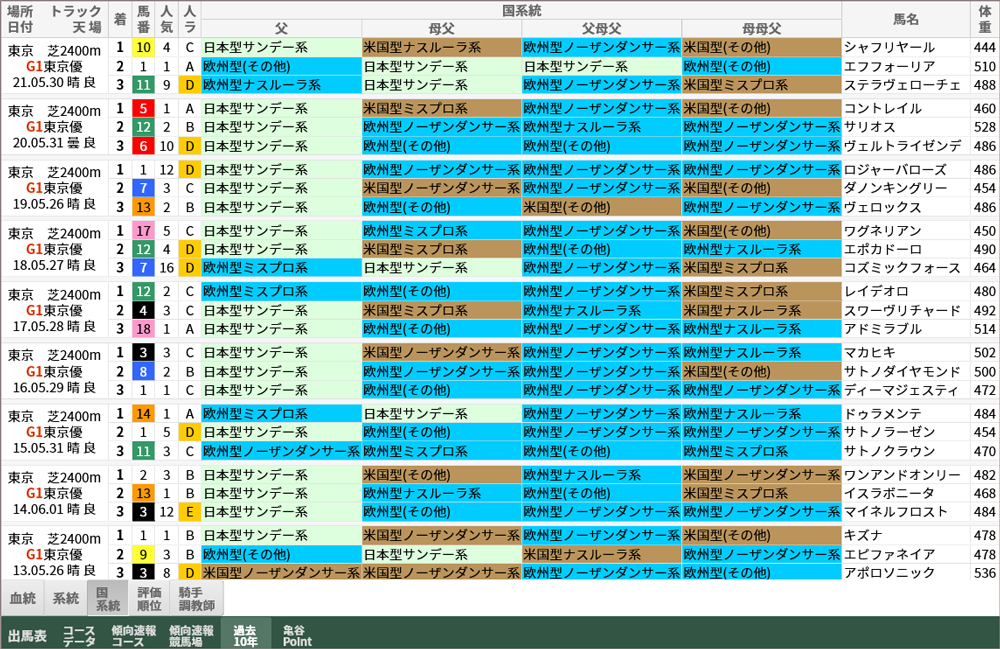Open コースデータ in the bottom bar
The width and height of the screenshot is (1000, 649).
79,635
